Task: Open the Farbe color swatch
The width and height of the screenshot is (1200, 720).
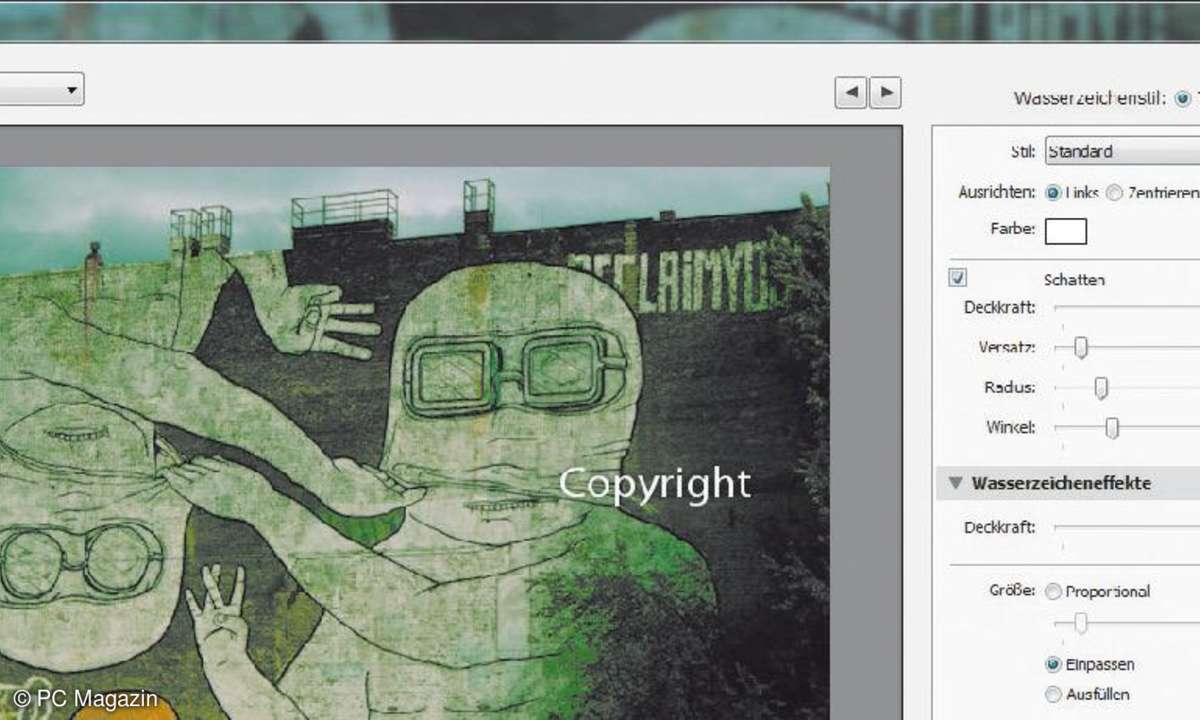Action: 1066,232
